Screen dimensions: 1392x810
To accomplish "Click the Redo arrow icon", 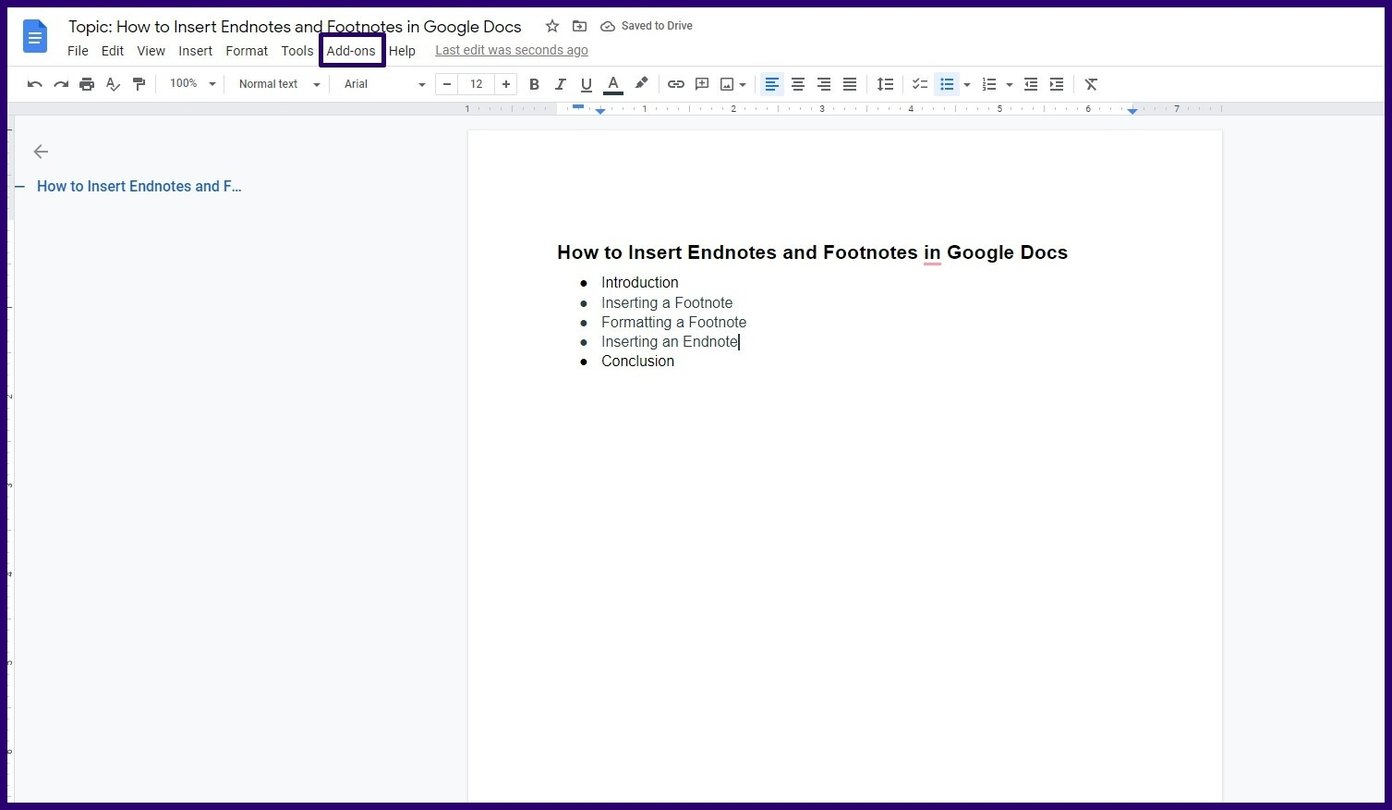I will point(61,84).
